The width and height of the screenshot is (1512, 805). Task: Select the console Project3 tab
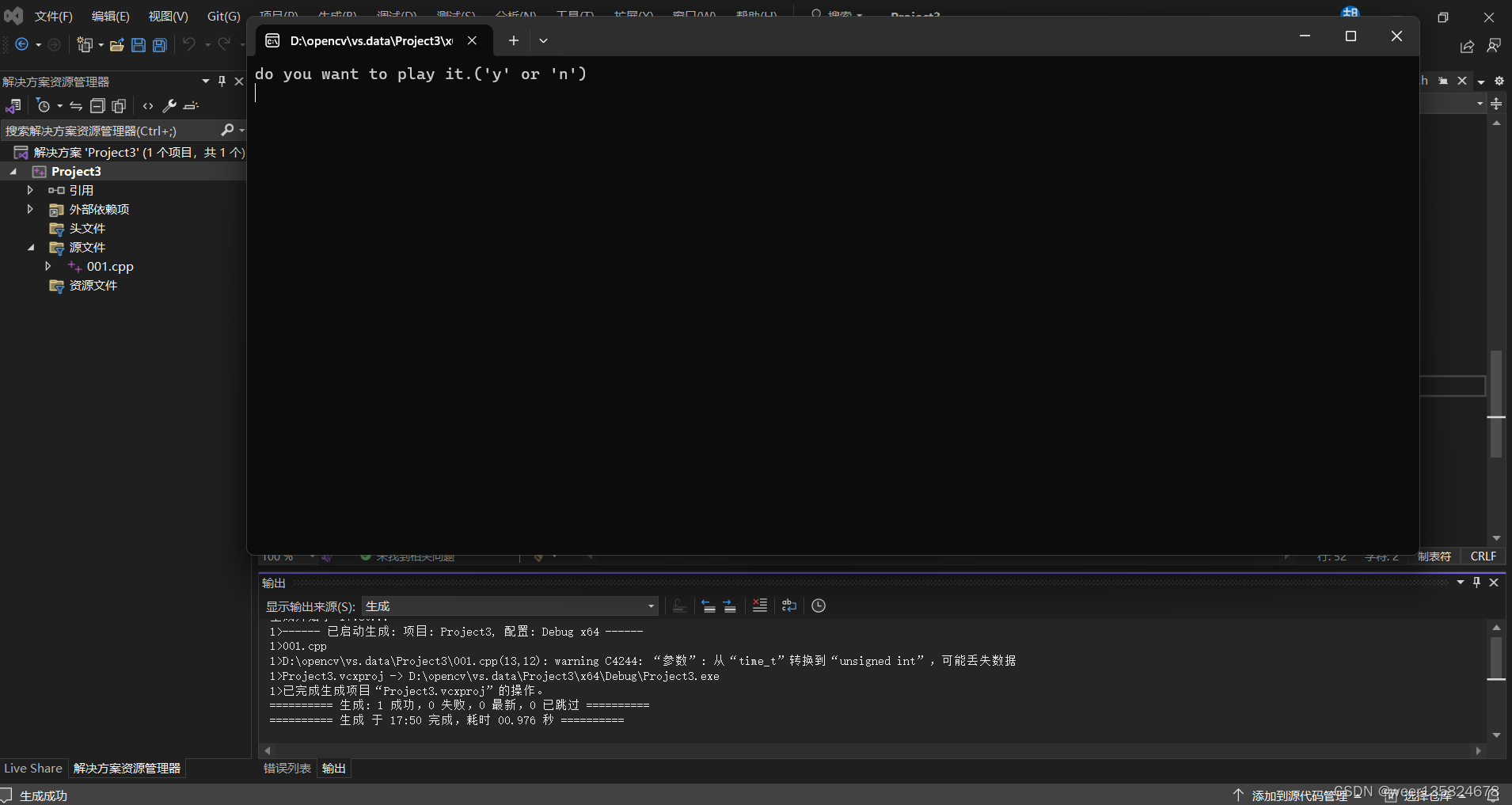tap(370, 40)
